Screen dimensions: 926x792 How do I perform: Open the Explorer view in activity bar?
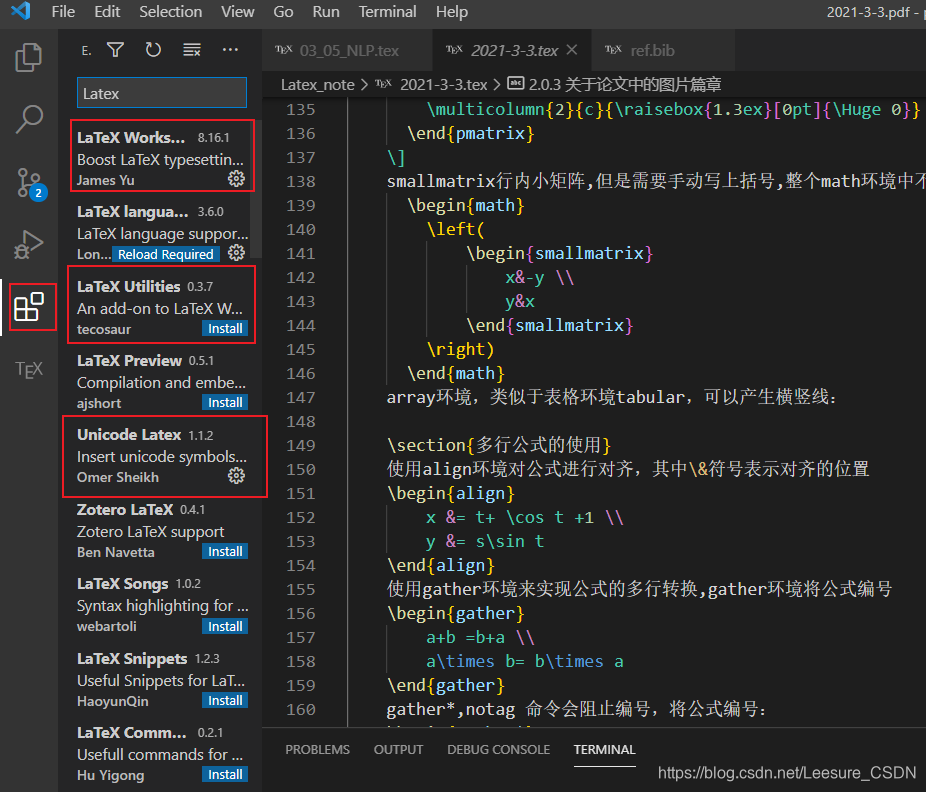(28, 57)
